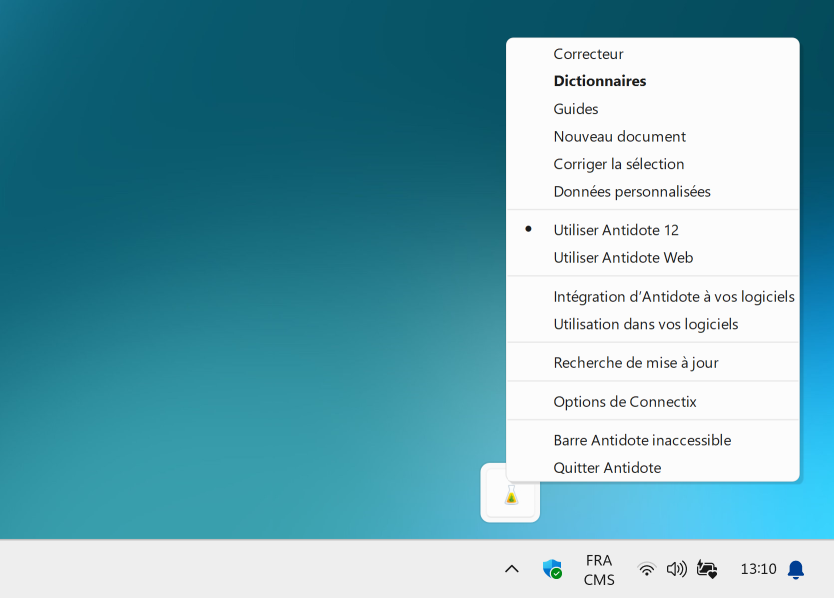Click Corriger la sélection
Image resolution: width=834 pixels, height=598 pixels.
[619, 164]
